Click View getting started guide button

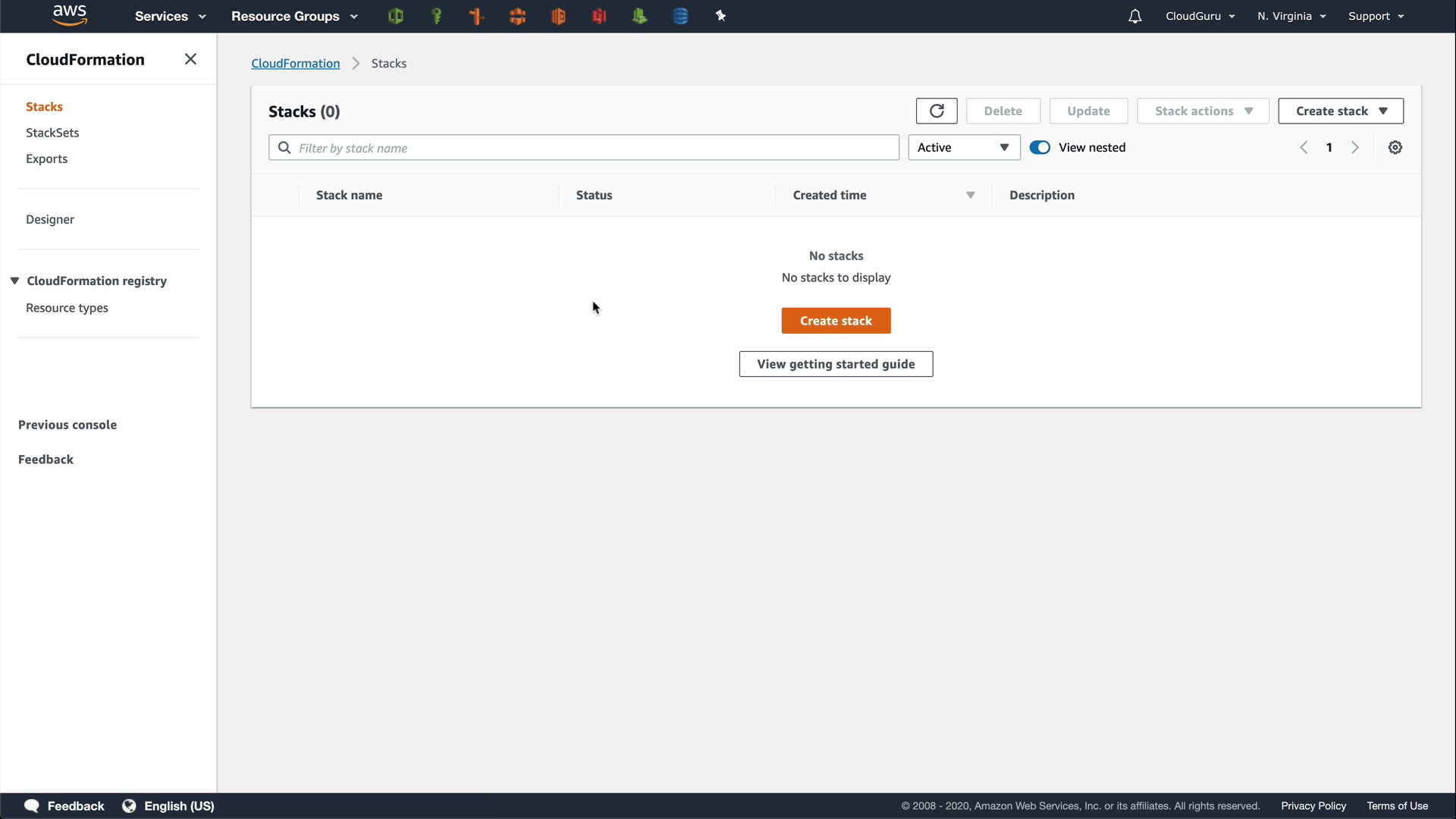coord(836,364)
